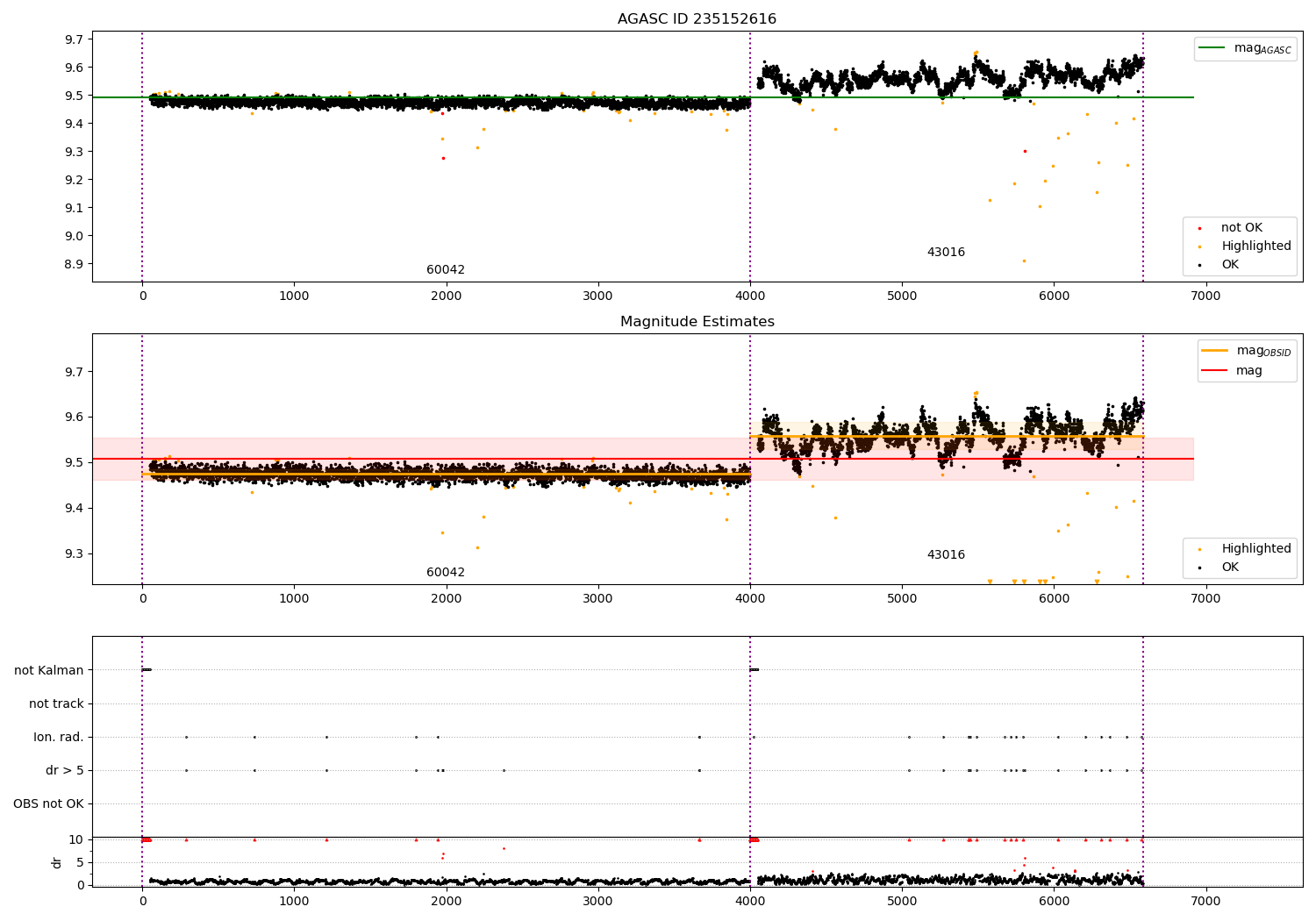This screenshot has height=921, width=1316.
Task: Click the green mag AGASC legend line
Action: [x=1213, y=48]
